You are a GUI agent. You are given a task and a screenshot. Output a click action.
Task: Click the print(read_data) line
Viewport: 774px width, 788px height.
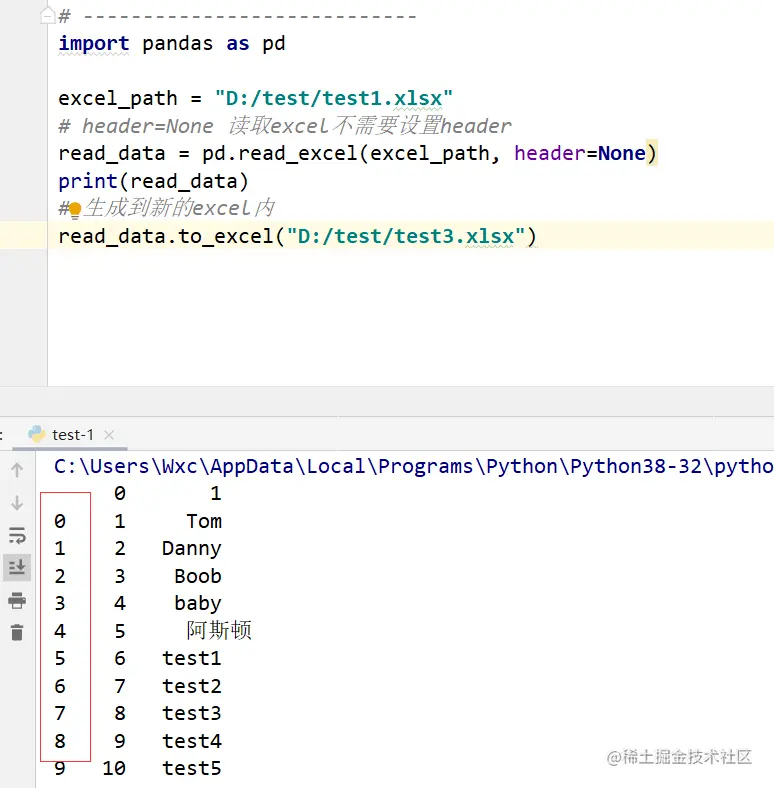[153, 181]
